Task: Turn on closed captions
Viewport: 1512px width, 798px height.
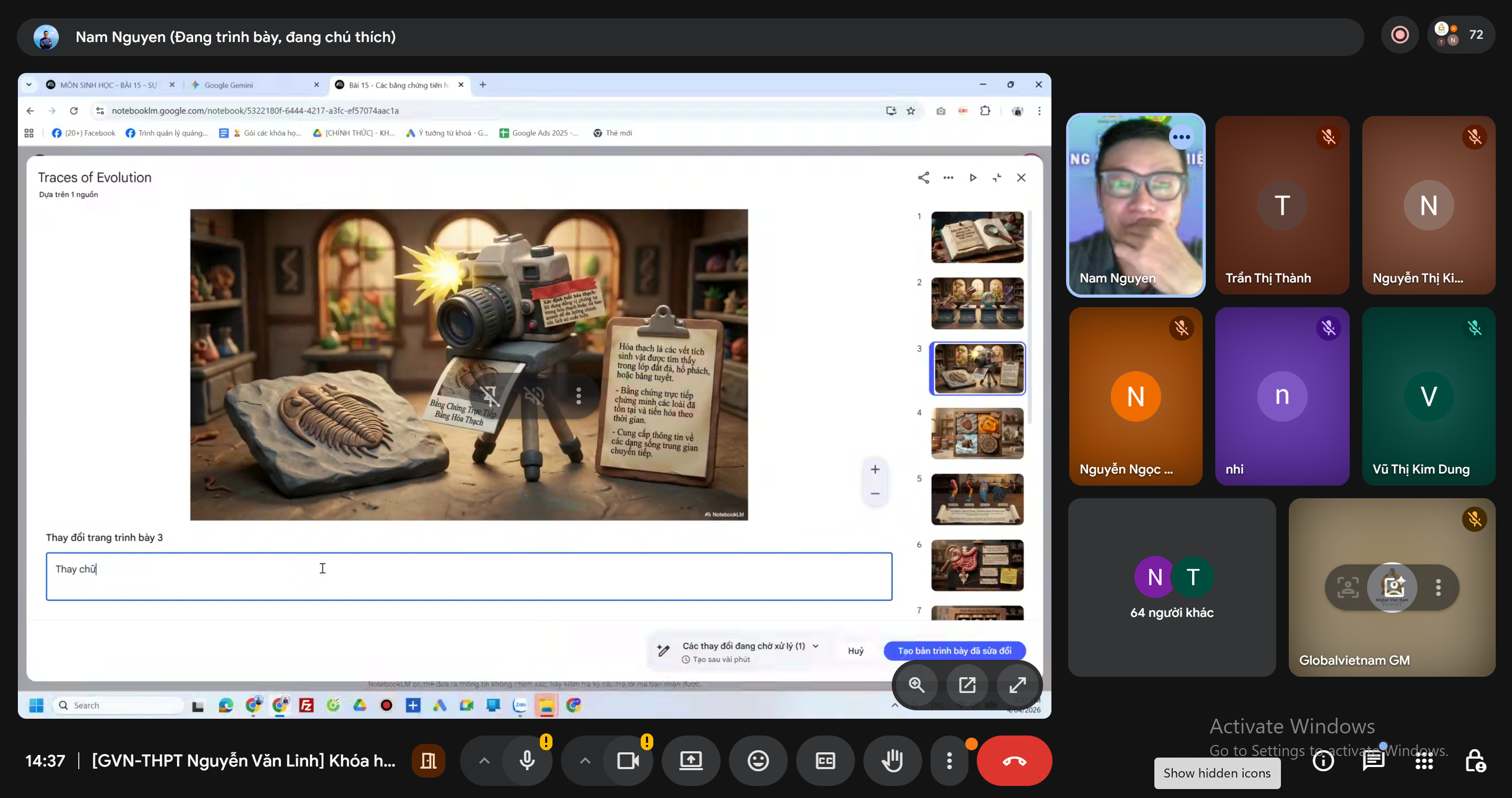Action: (x=825, y=760)
